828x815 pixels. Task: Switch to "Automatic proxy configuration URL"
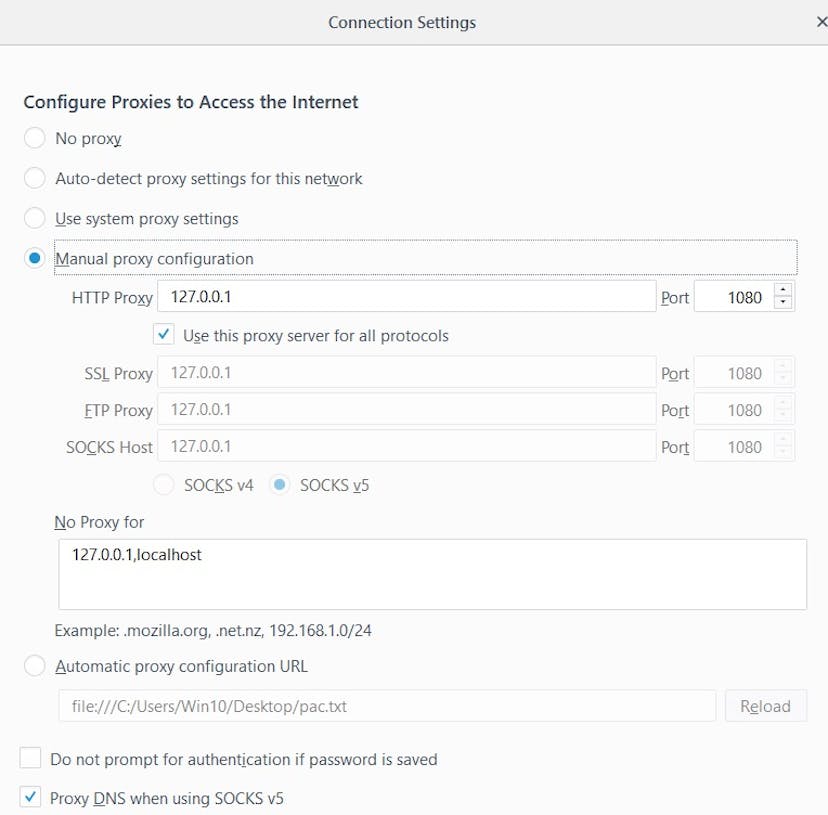(x=35, y=666)
